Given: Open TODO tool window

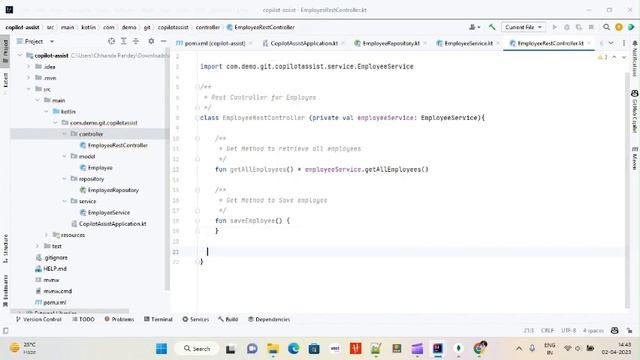Looking at the screenshot, I should tap(83, 319).
